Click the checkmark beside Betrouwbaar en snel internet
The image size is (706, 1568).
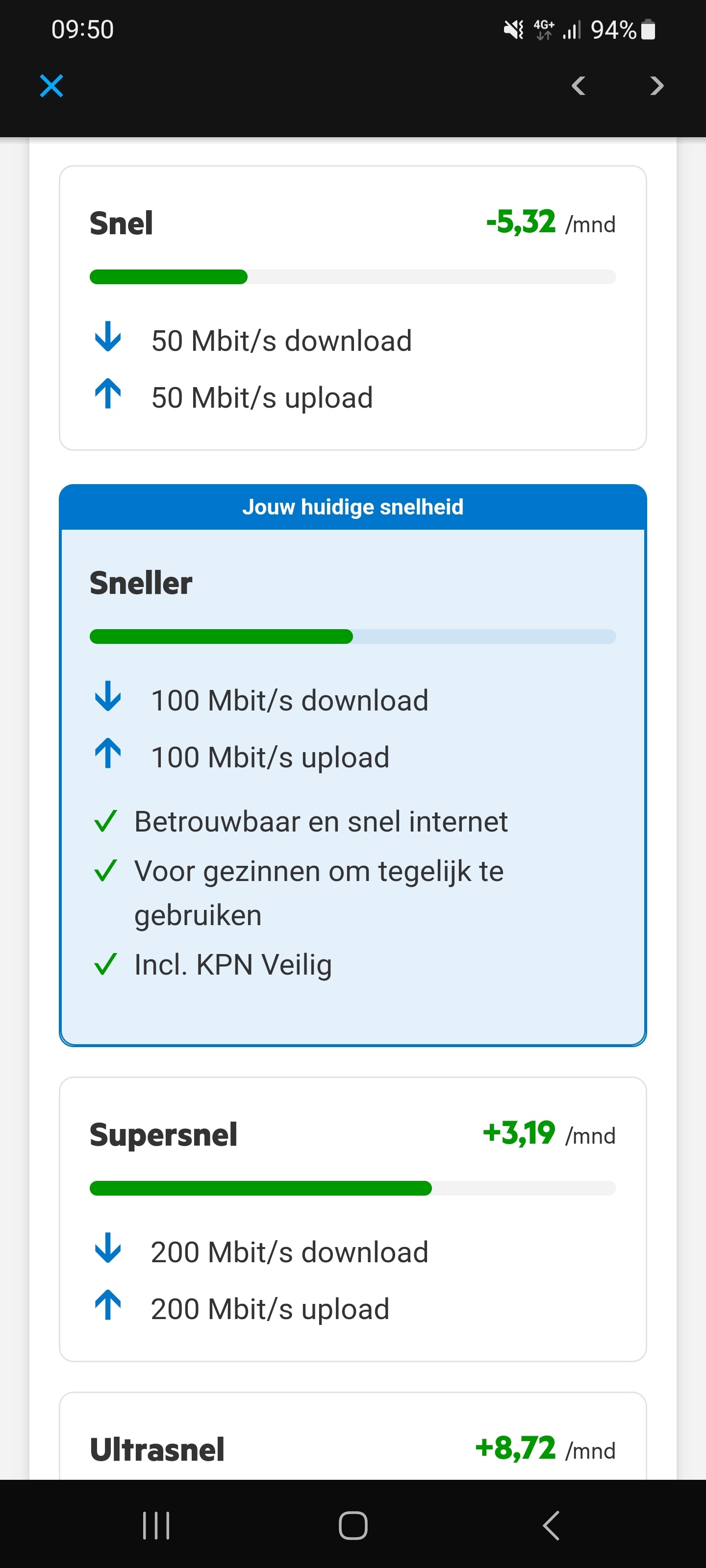click(106, 821)
